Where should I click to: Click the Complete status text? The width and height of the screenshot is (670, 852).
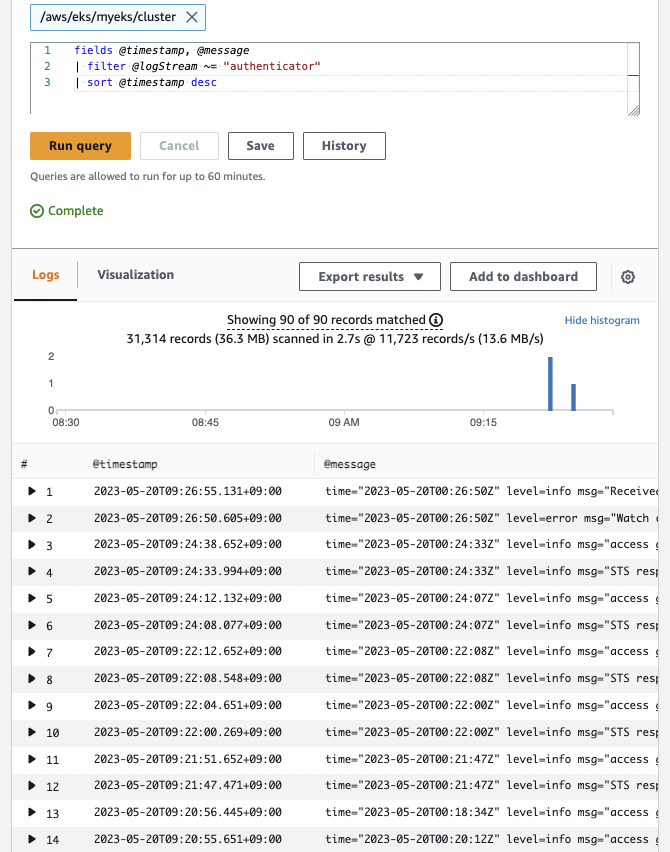point(76,211)
